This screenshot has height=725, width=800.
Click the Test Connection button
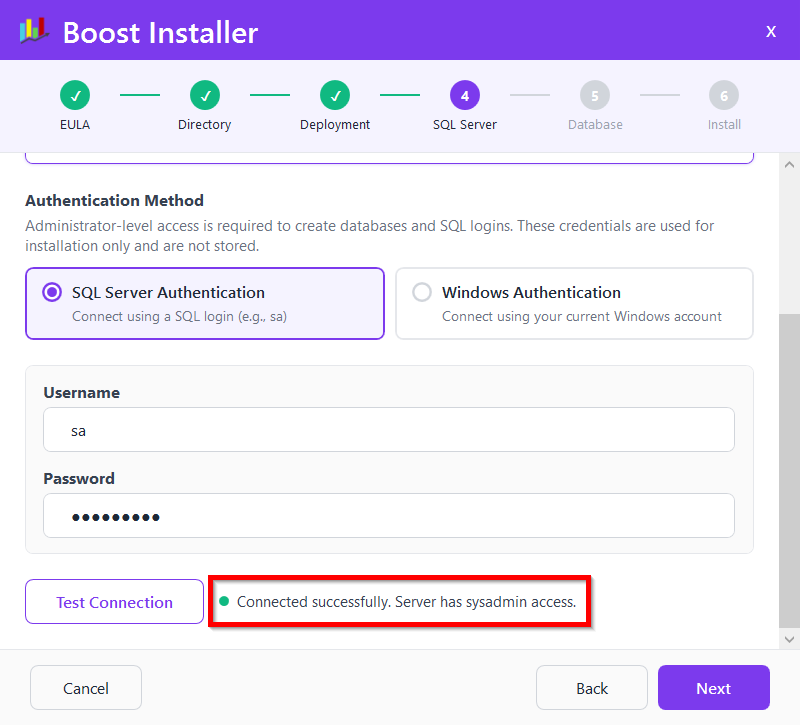pos(114,602)
